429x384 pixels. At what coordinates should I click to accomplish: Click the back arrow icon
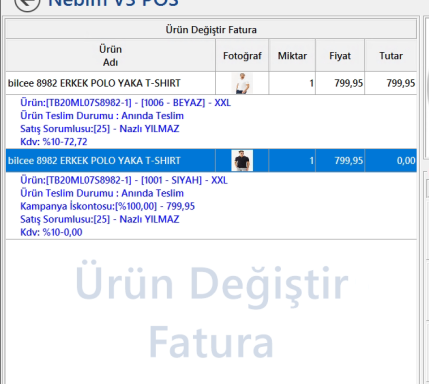(27, 3)
